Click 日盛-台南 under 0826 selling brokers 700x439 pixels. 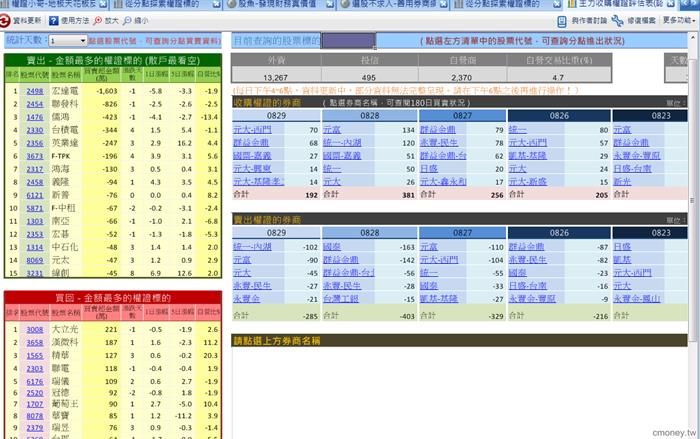click(528, 285)
